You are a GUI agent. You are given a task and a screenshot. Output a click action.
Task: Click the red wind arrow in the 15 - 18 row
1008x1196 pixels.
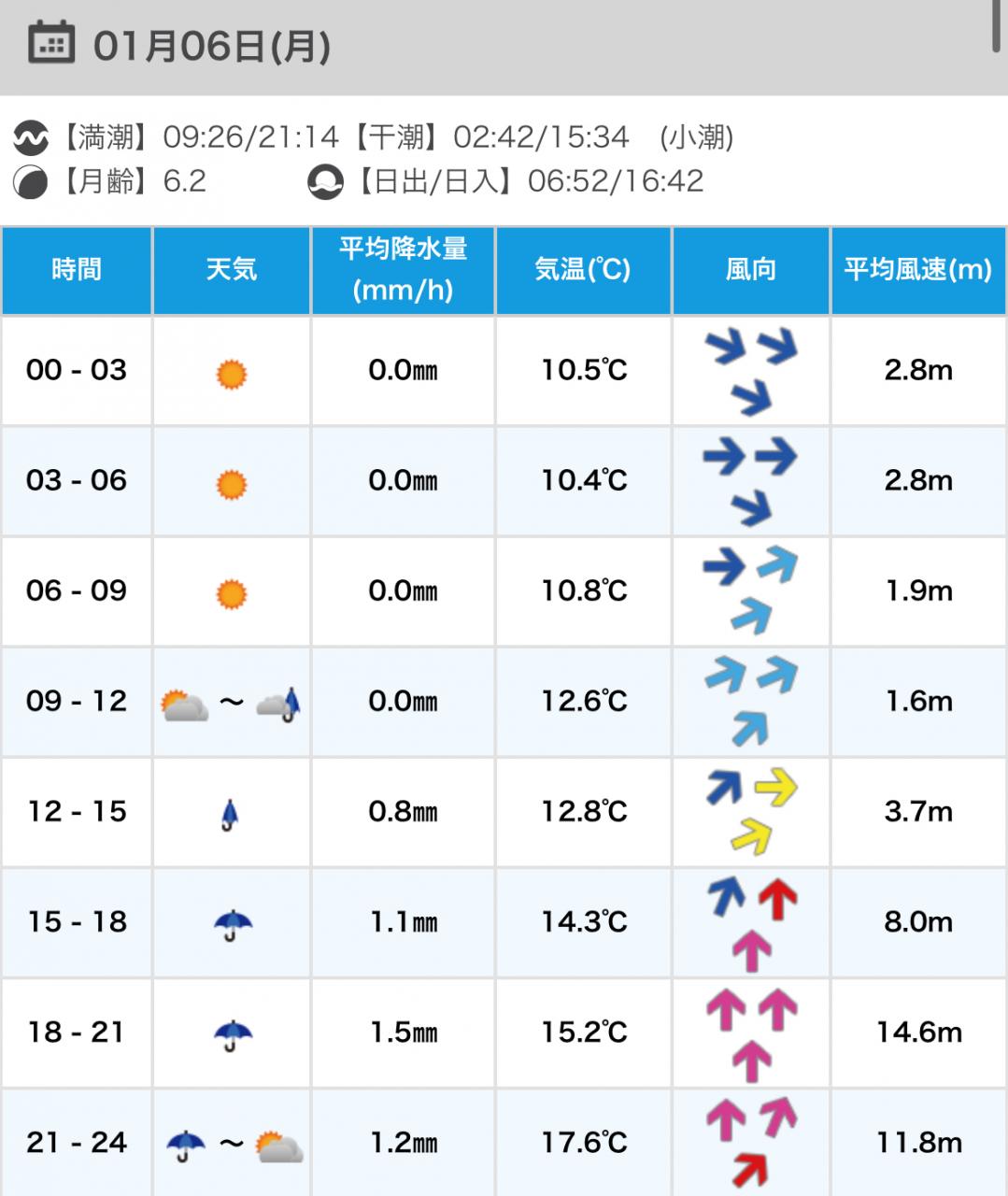pos(777,899)
